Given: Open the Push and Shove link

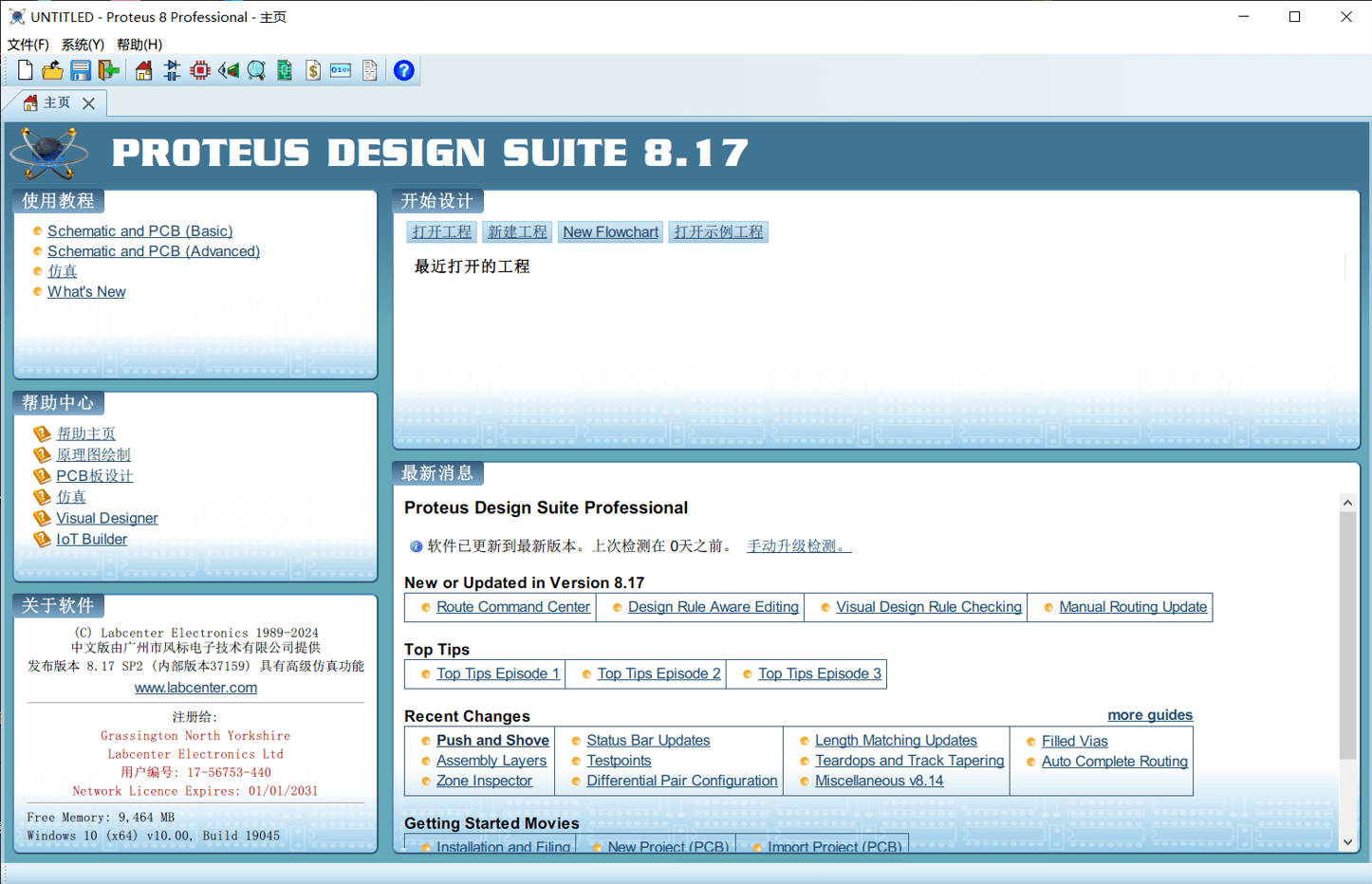Looking at the screenshot, I should point(492,740).
